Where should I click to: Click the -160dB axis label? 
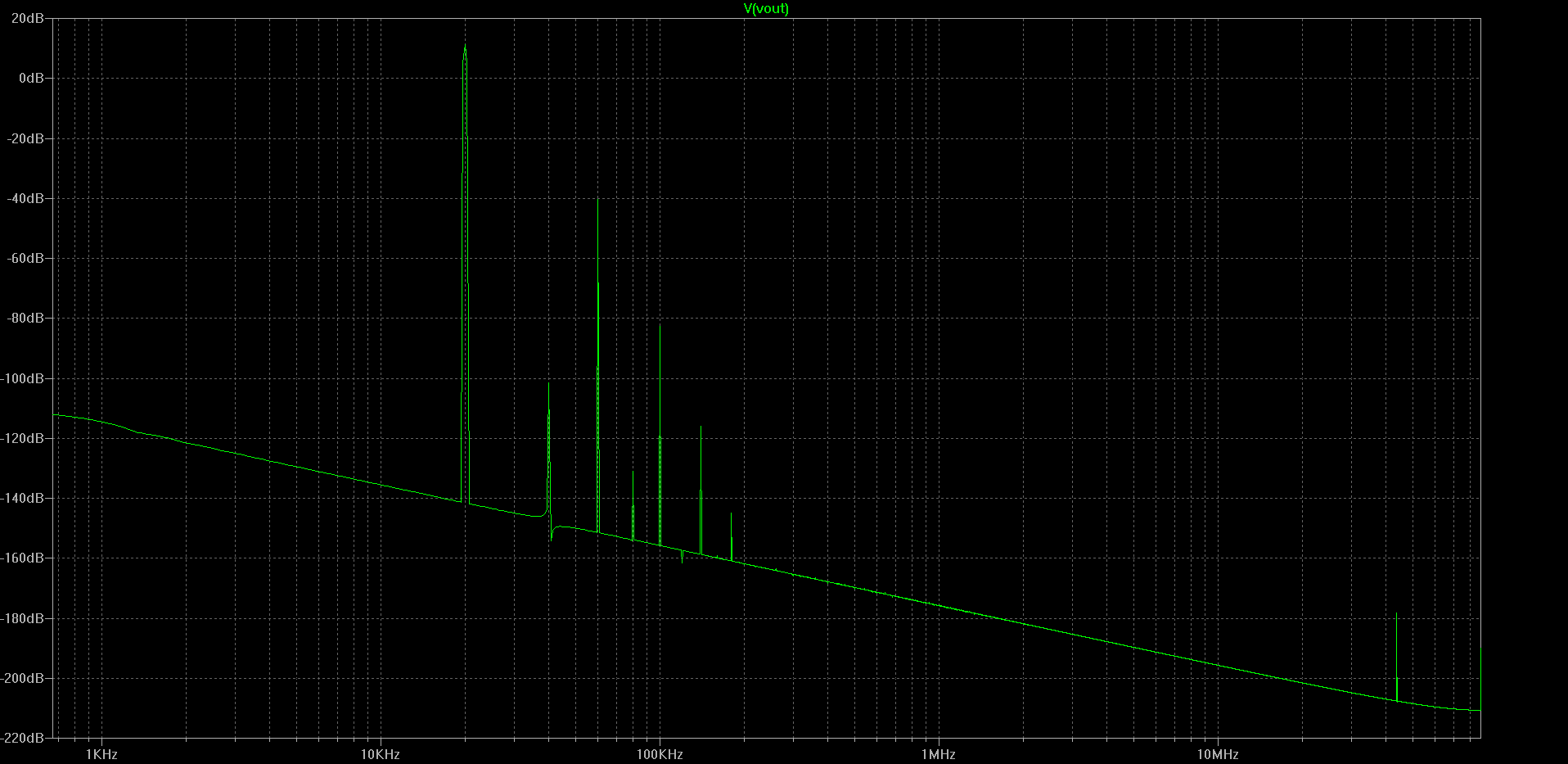point(23,558)
